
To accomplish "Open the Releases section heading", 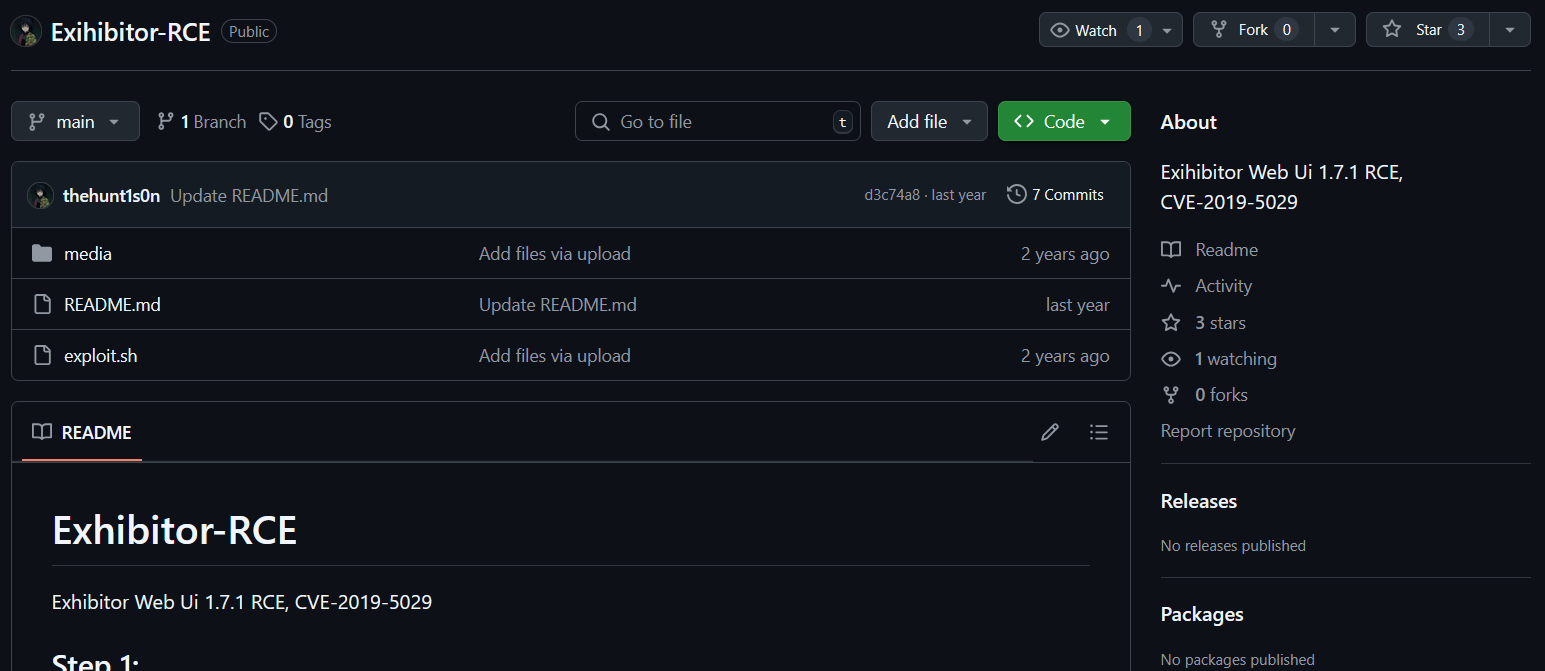I will click(1199, 501).
